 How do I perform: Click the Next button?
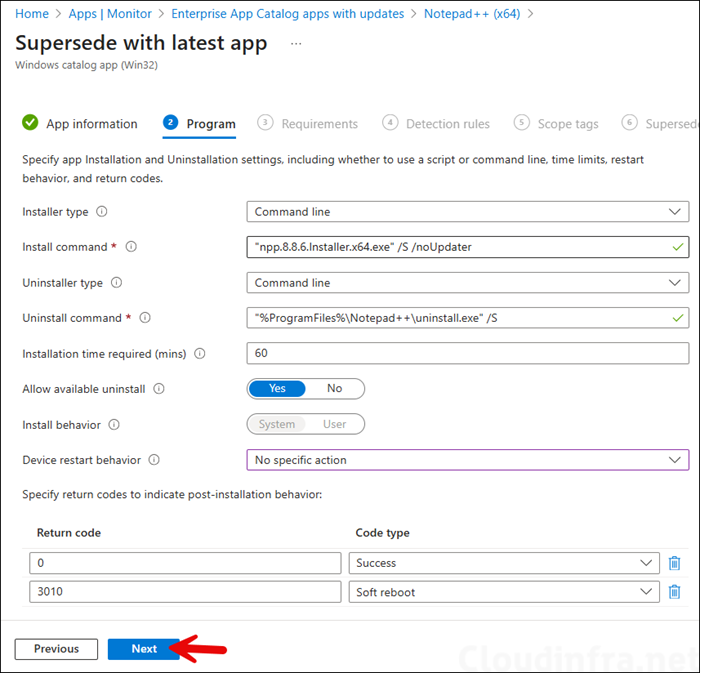[144, 649]
